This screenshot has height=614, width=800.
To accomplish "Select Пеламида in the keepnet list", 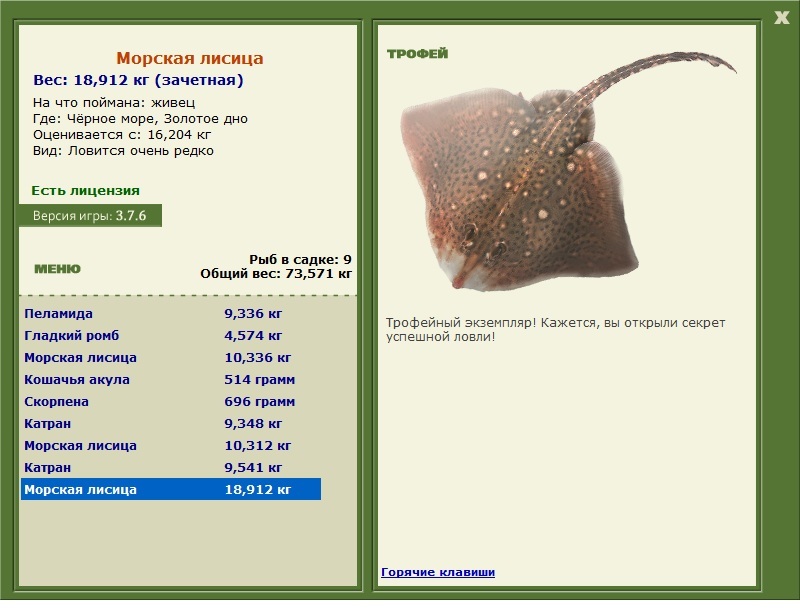I will (171, 313).
